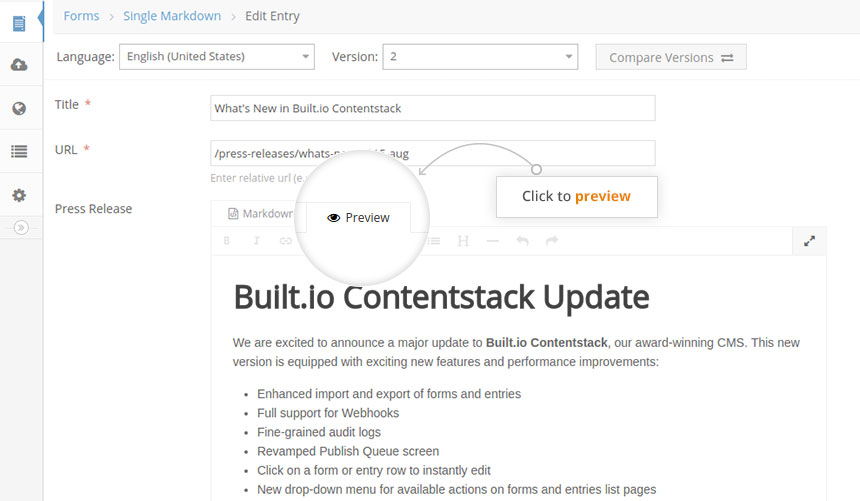Go to Single Markdown breadcrumb link
The image size is (860, 501).
click(172, 16)
